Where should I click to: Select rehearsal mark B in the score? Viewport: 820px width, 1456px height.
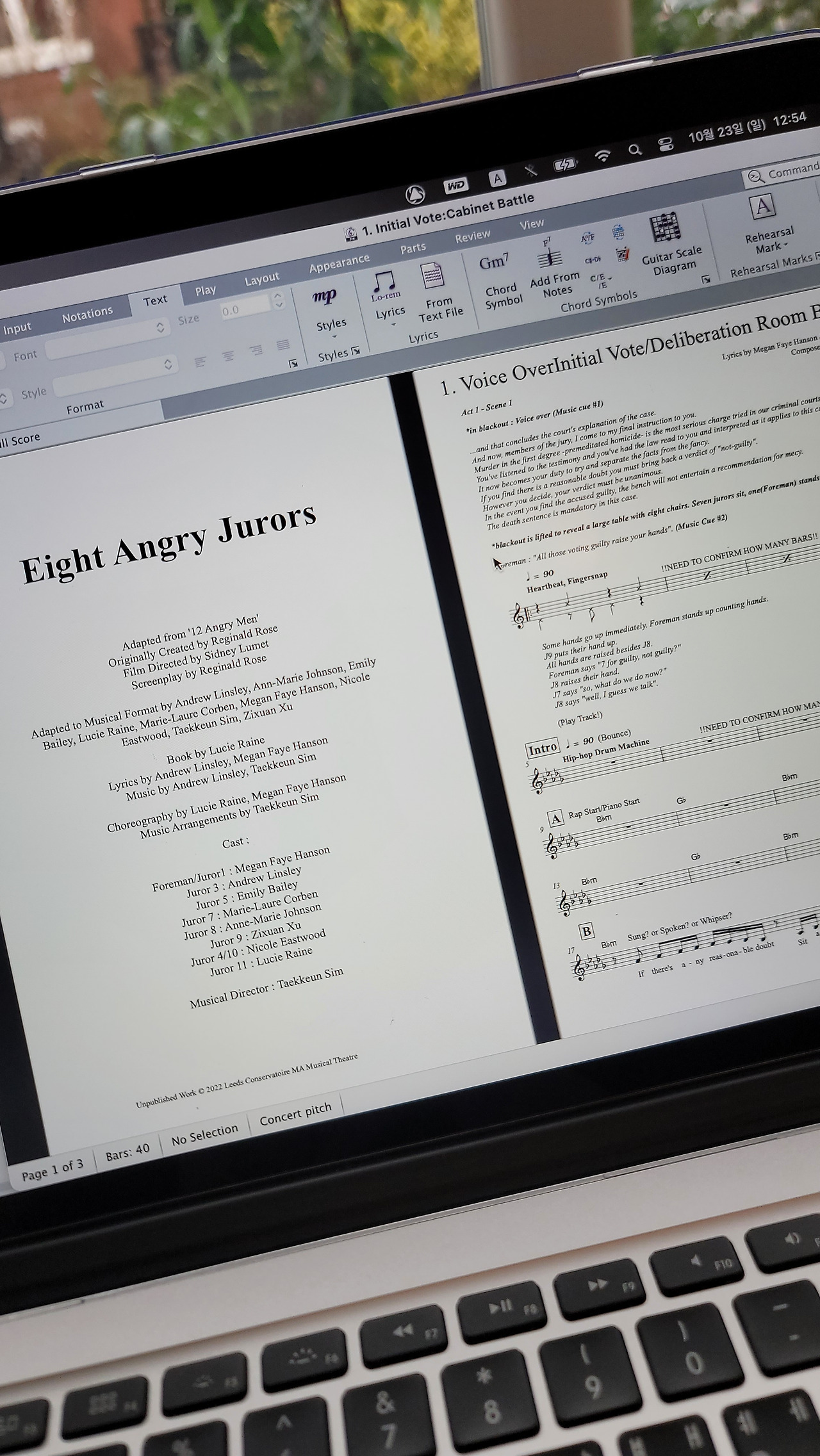click(x=586, y=931)
